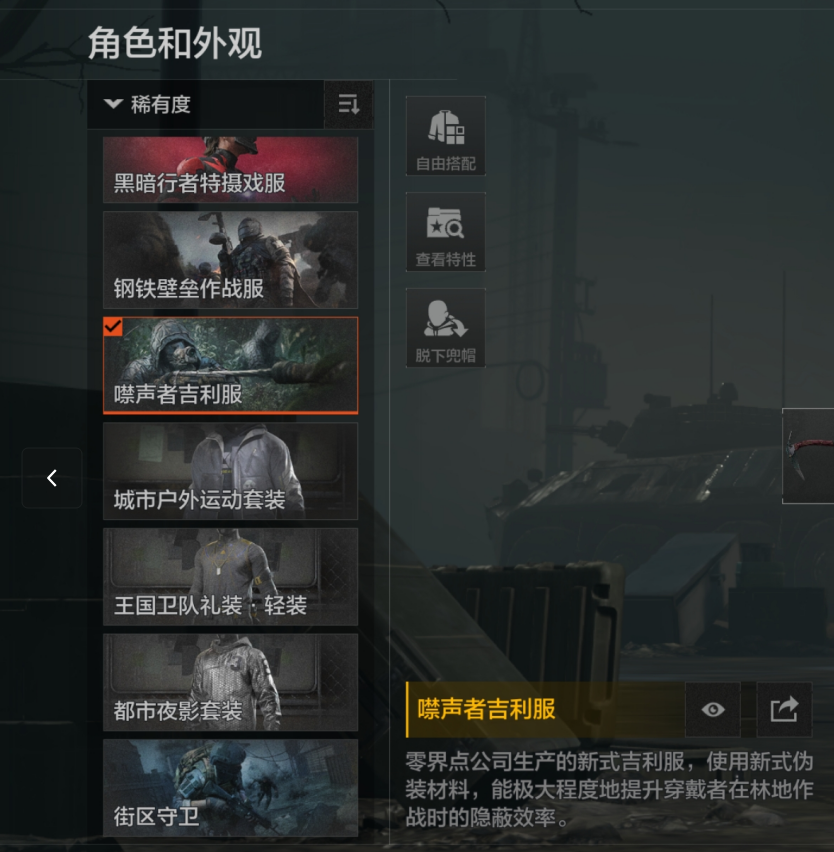Toggle the orange checkmark on 噤声者吉利服
The width and height of the screenshot is (834, 852).
point(112,327)
